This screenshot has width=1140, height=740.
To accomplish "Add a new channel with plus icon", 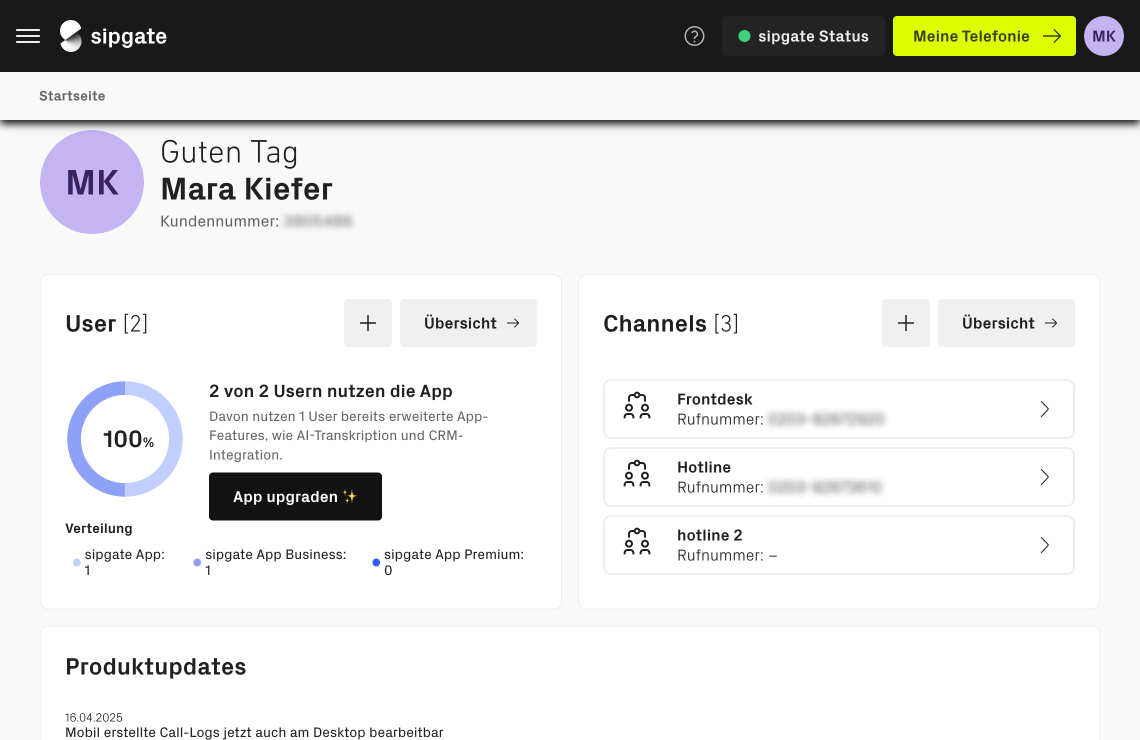I will click(x=906, y=323).
